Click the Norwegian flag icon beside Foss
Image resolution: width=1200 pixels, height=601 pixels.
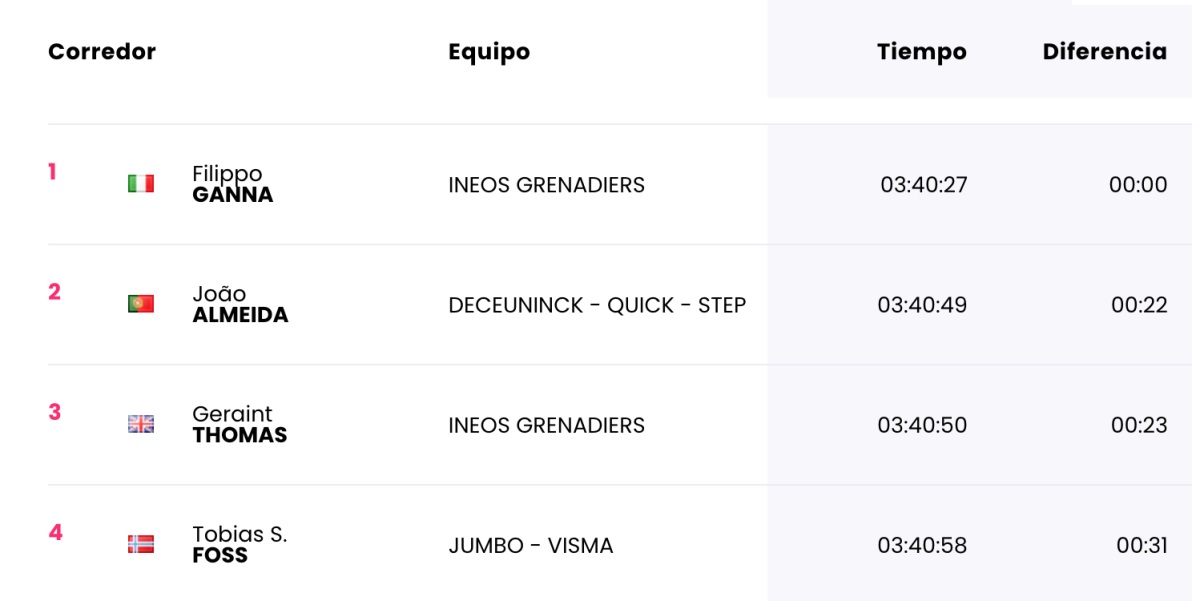click(x=141, y=544)
